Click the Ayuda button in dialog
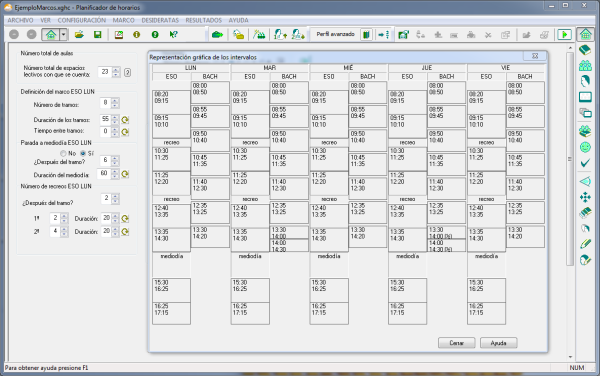This screenshot has width=600, height=376. 498,343
